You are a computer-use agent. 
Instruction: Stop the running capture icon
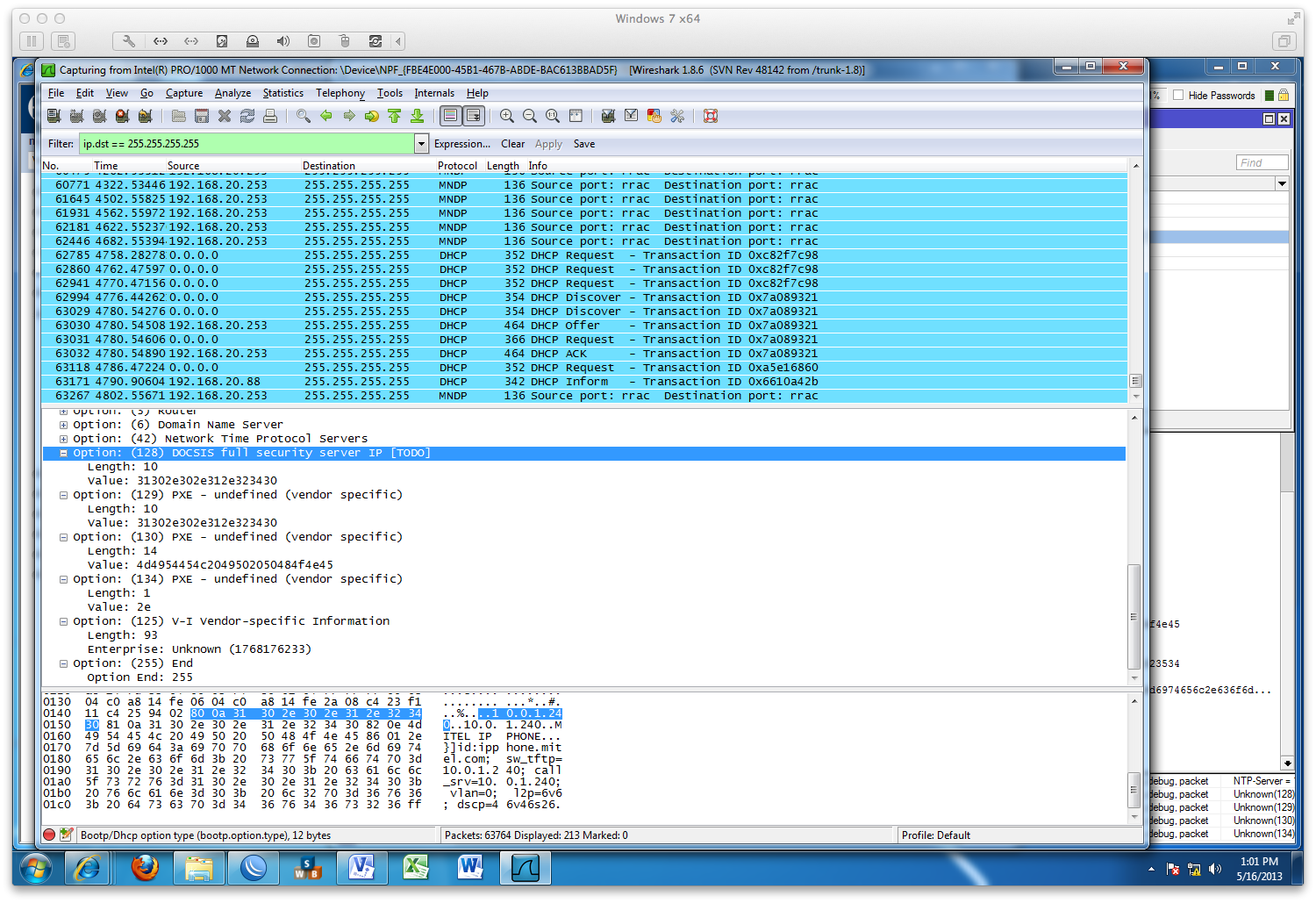(x=122, y=116)
